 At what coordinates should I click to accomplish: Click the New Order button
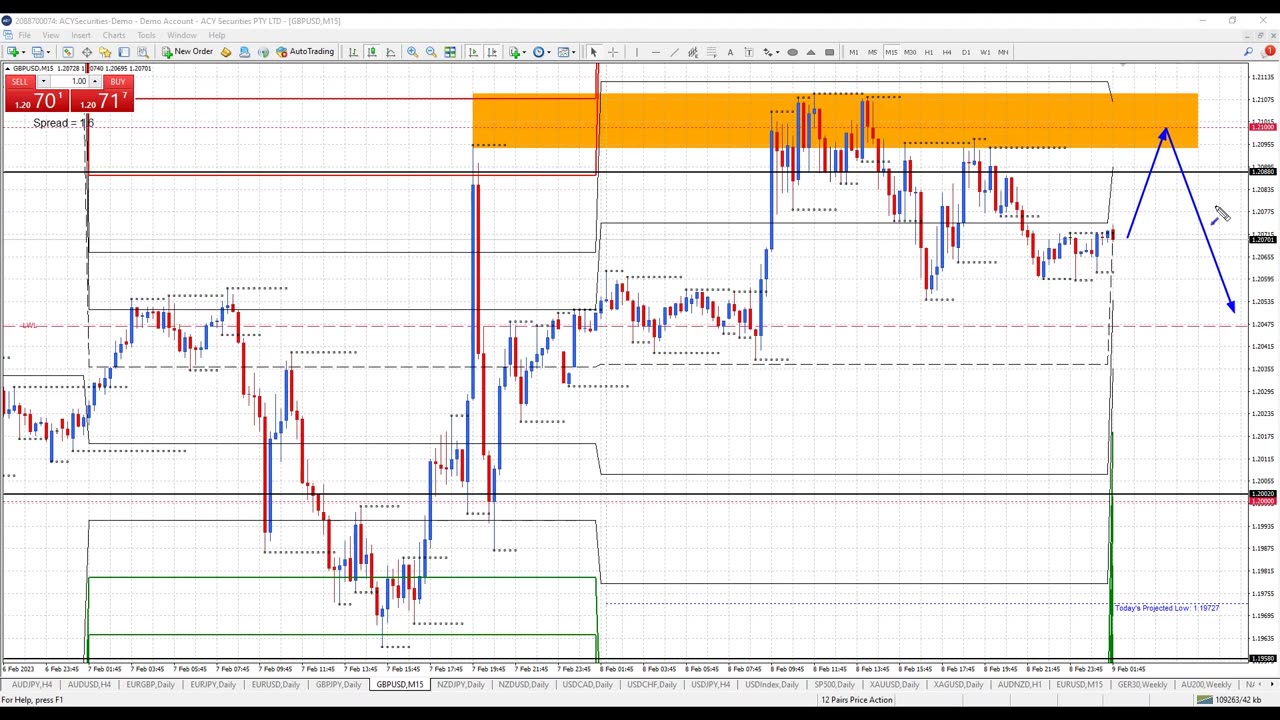point(187,52)
